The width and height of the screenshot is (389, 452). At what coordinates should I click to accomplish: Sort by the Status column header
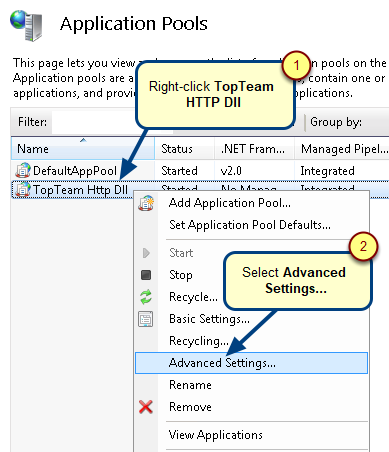pos(184,149)
